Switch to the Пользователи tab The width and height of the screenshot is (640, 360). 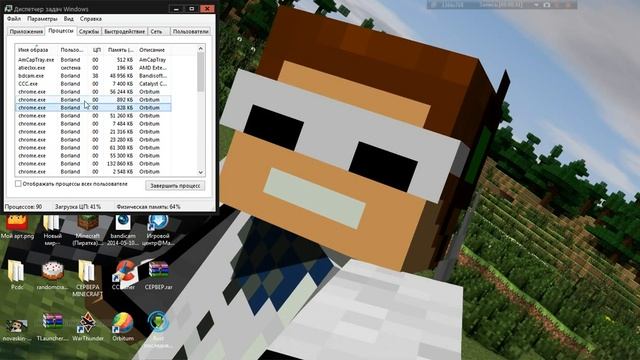click(x=191, y=31)
